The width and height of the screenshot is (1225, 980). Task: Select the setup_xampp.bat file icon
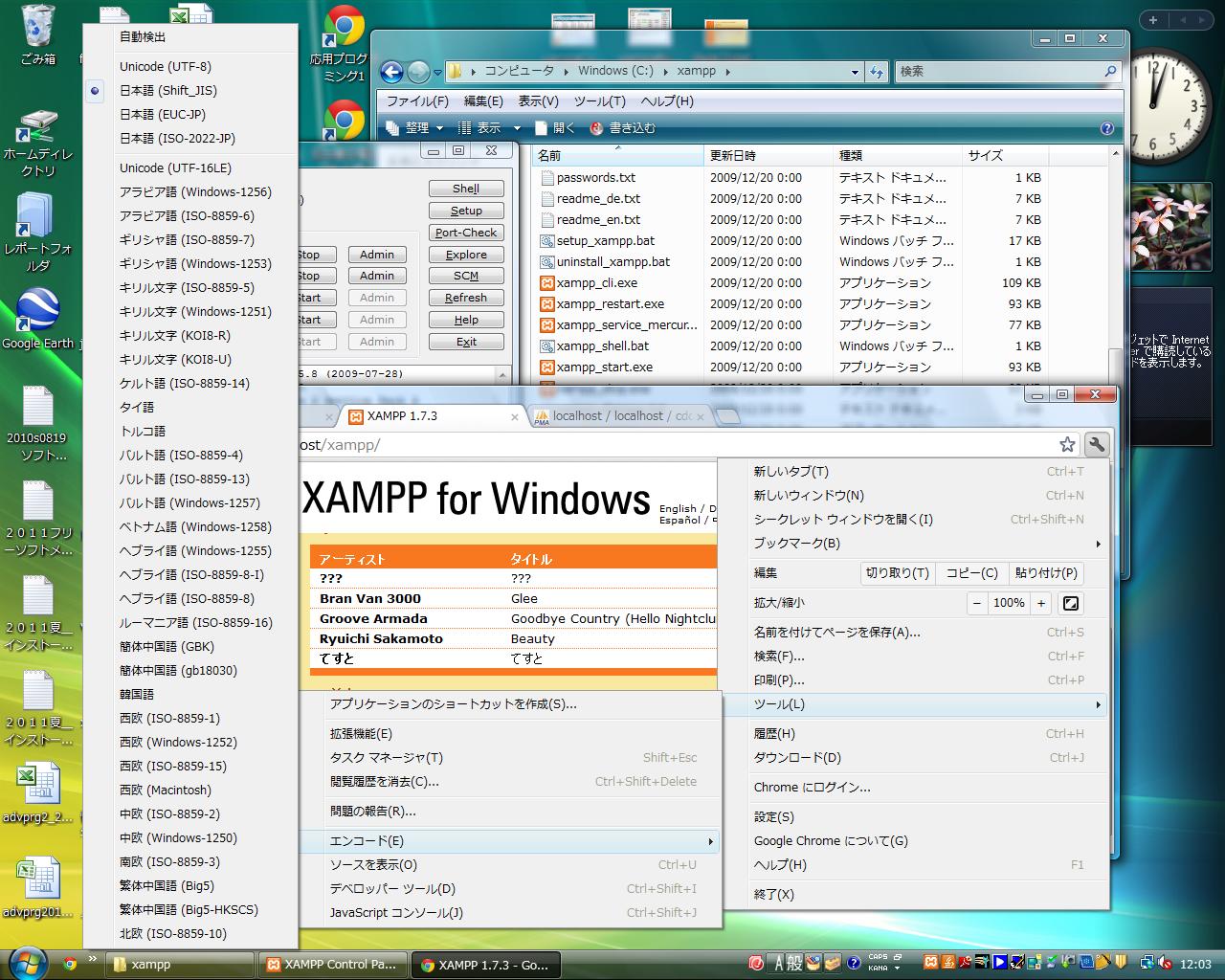[547, 241]
